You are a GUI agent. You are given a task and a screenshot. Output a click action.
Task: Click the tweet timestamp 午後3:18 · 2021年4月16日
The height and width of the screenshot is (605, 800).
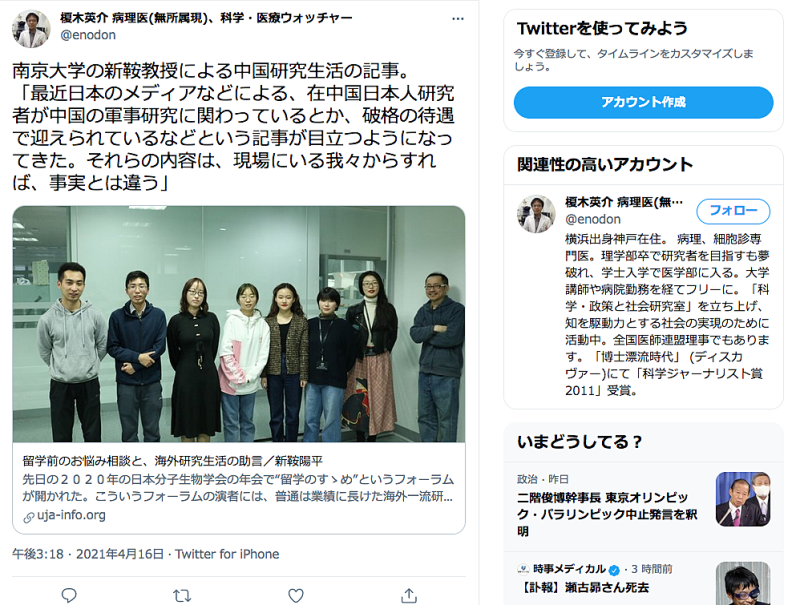(x=88, y=554)
